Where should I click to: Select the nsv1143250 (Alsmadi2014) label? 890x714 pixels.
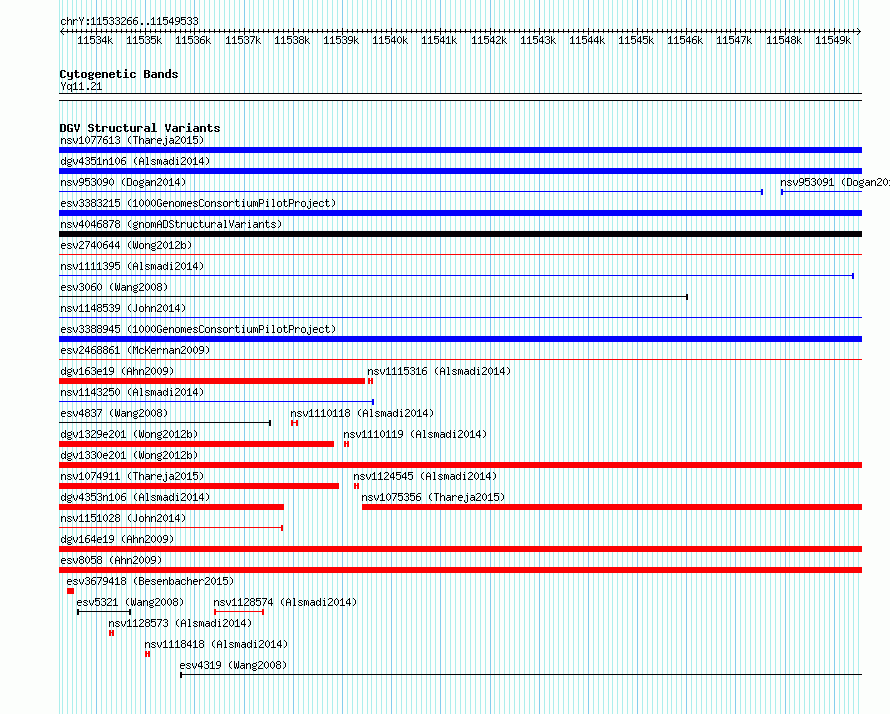coord(132,392)
